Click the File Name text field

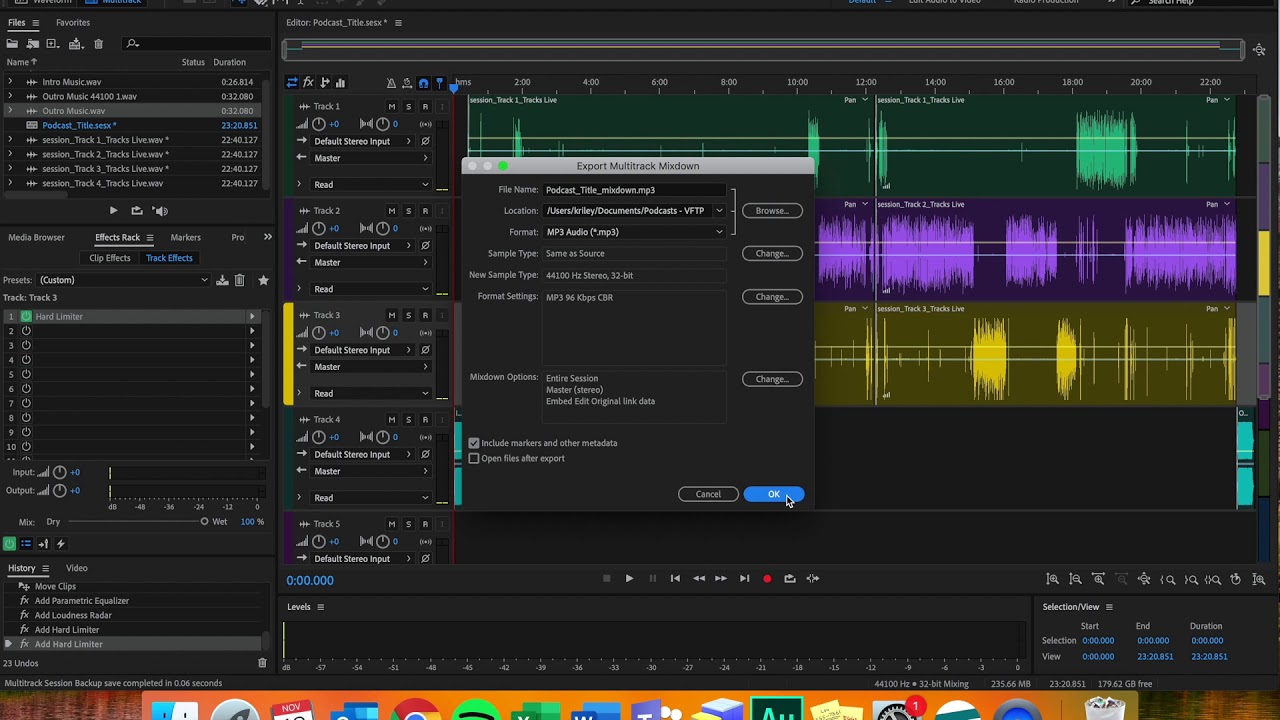coord(634,190)
